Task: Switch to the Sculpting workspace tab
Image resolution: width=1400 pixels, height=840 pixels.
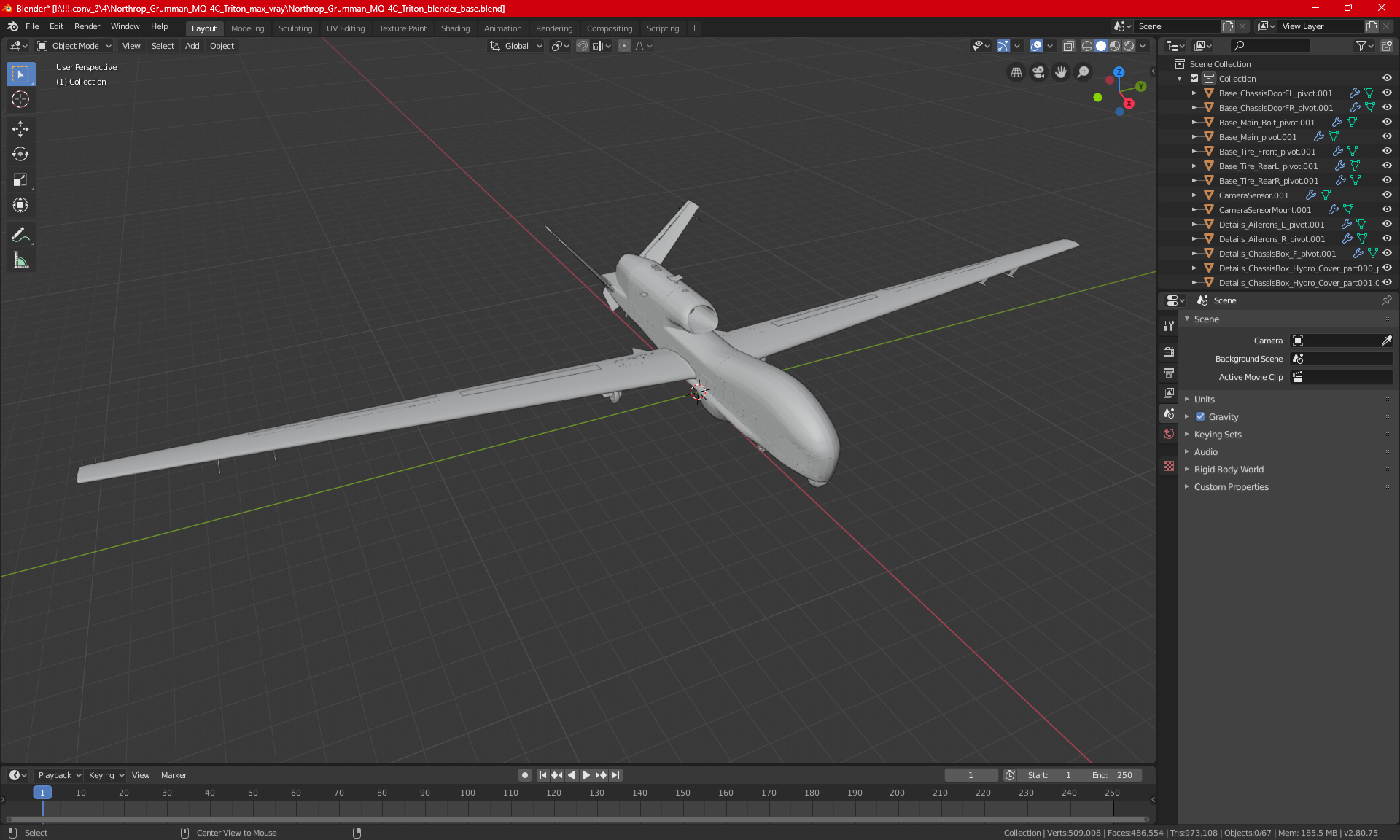Action: (295, 28)
